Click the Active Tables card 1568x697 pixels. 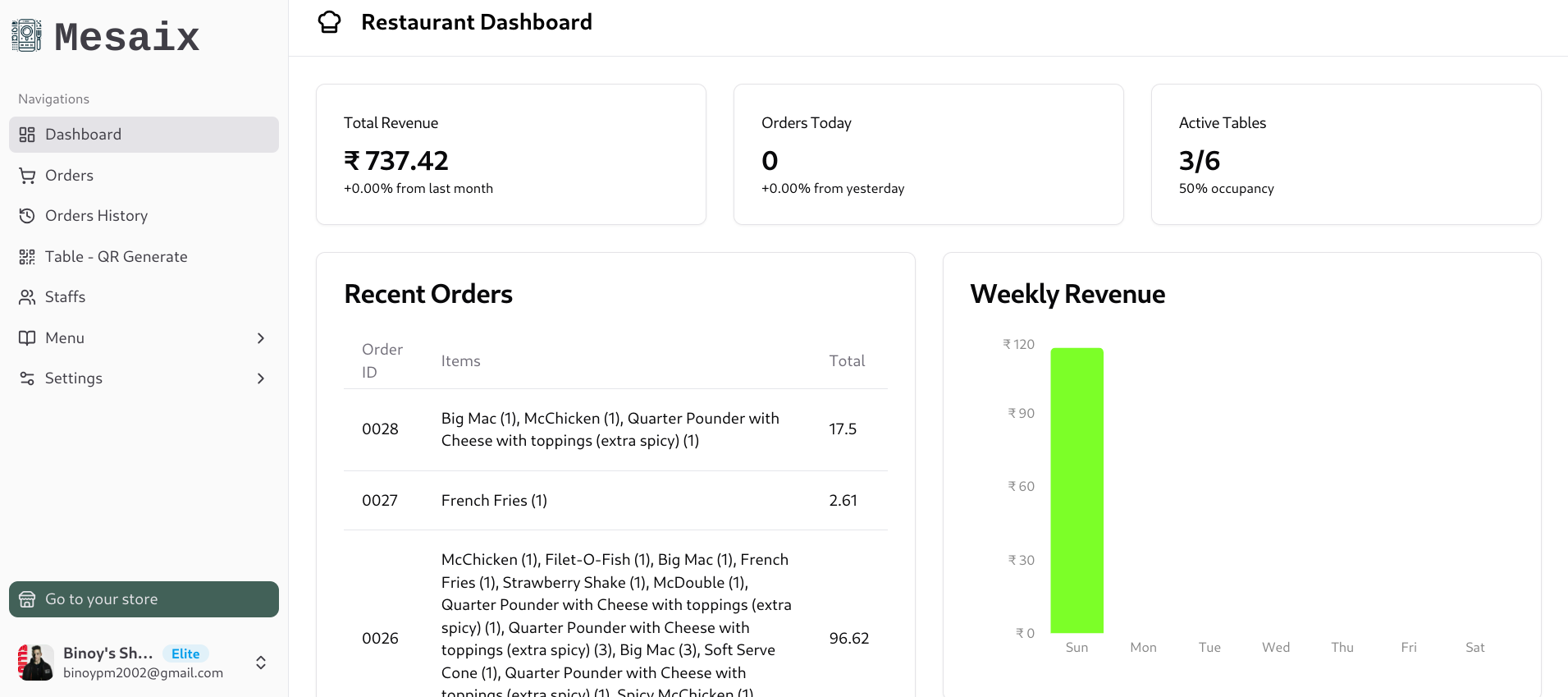[1346, 154]
